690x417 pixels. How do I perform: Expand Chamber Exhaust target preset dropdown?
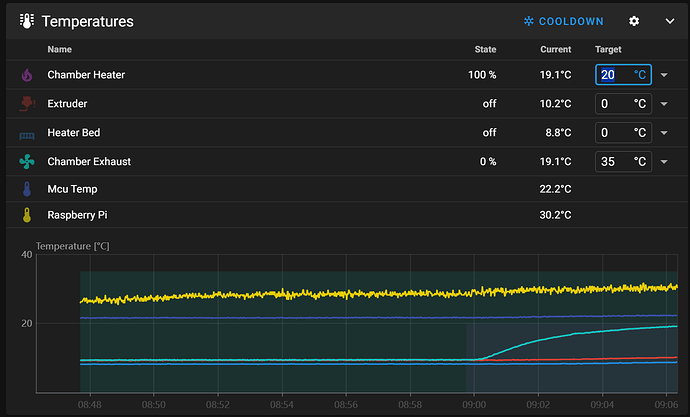click(665, 162)
